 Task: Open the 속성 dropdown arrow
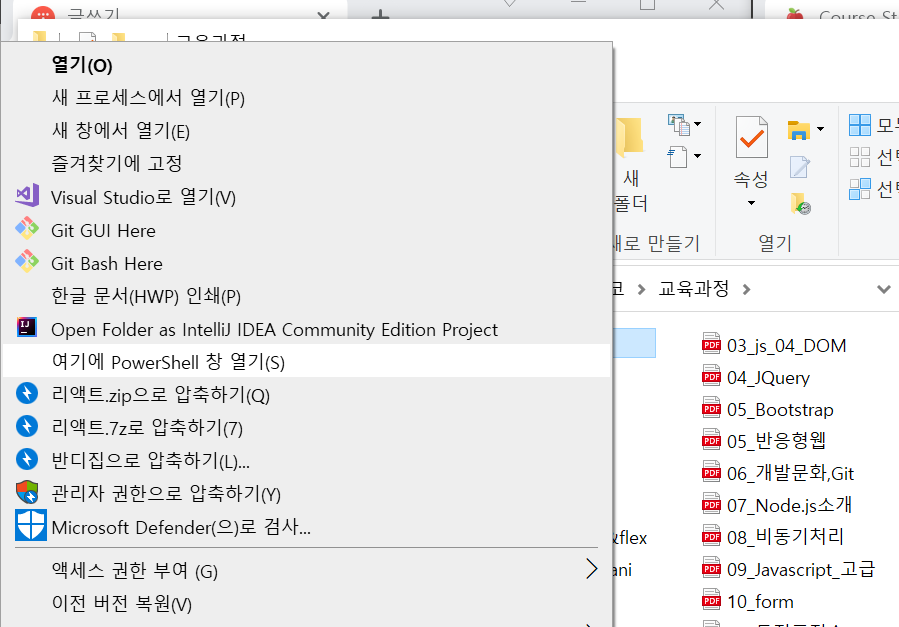point(751,203)
